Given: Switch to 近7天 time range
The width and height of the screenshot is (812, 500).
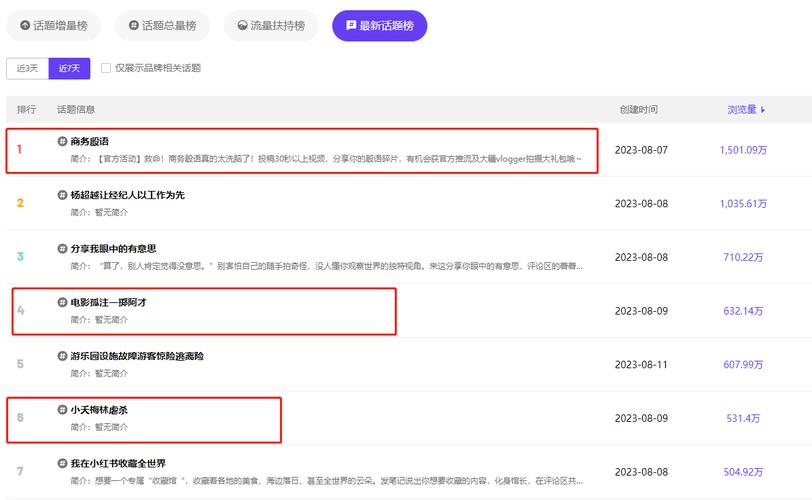Looking at the screenshot, I should (x=69, y=68).
